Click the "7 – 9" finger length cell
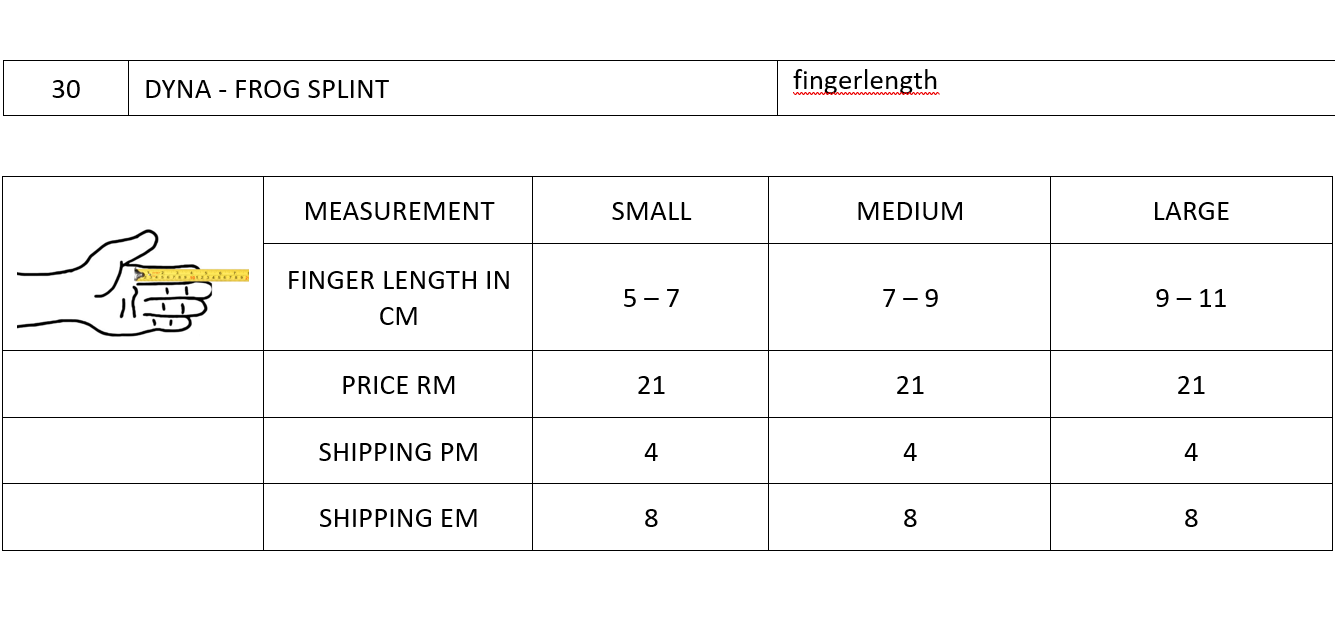The height and width of the screenshot is (643, 1335). (x=910, y=298)
